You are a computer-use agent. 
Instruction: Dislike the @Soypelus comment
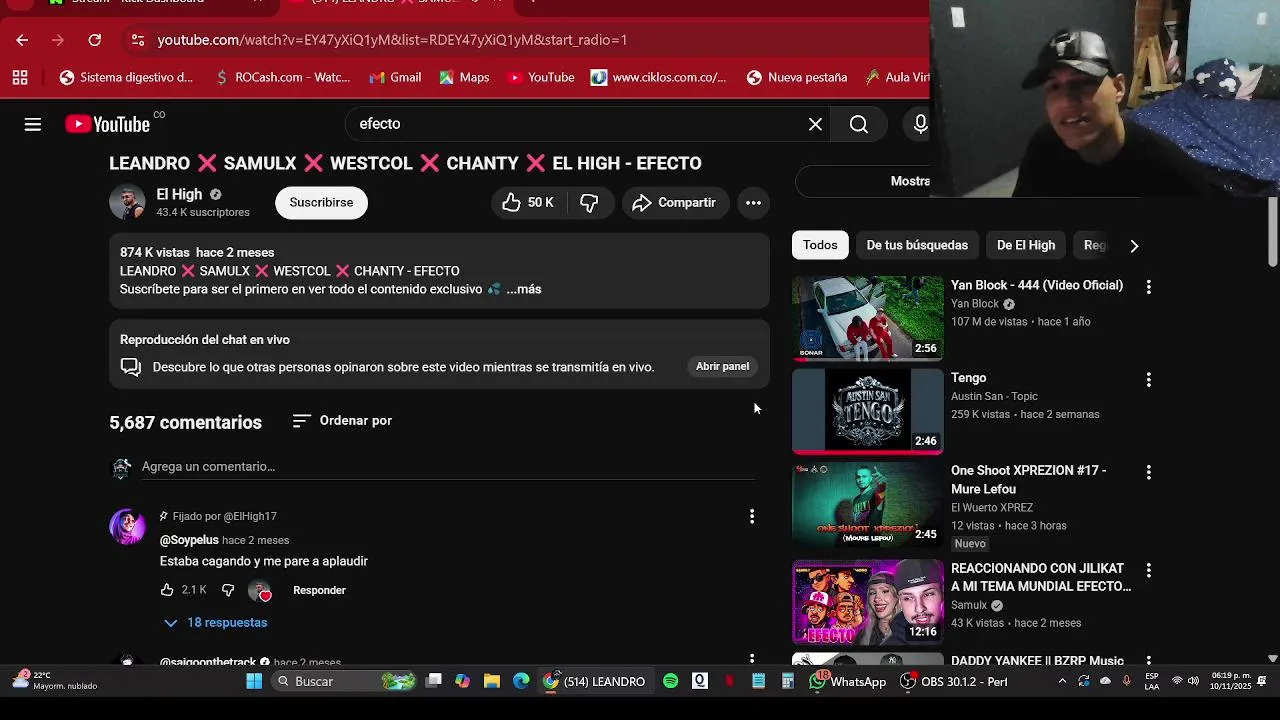[227, 590]
